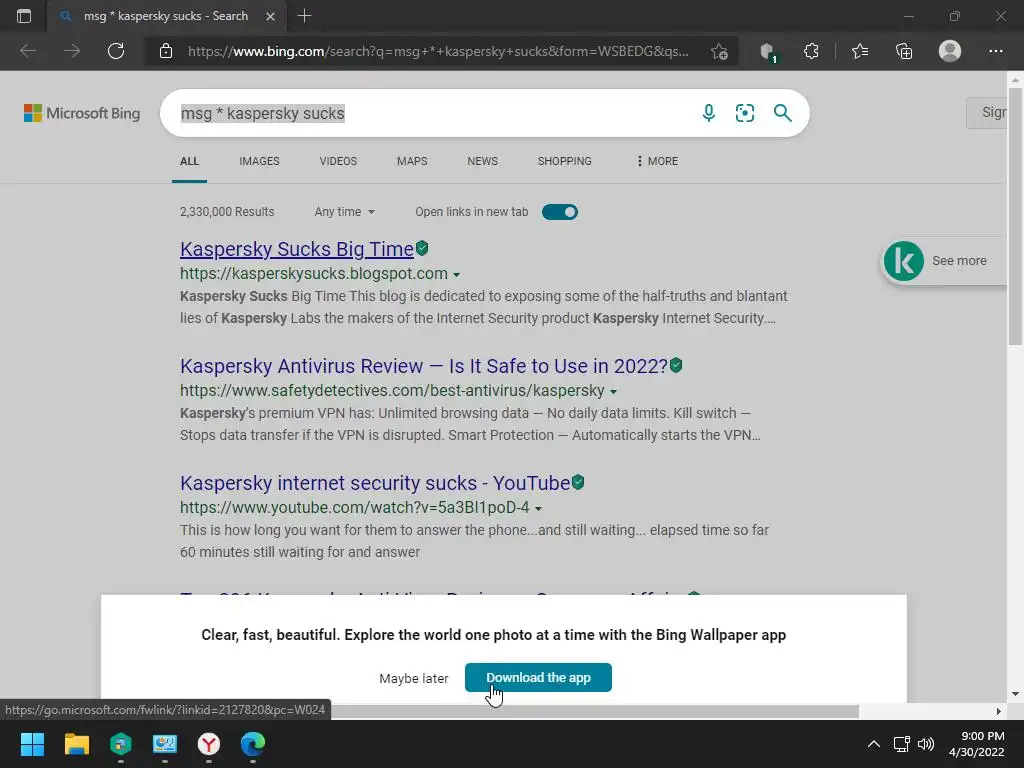This screenshot has height=768, width=1024.
Task: Open Yandex Browser from taskbar
Action: (209, 744)
